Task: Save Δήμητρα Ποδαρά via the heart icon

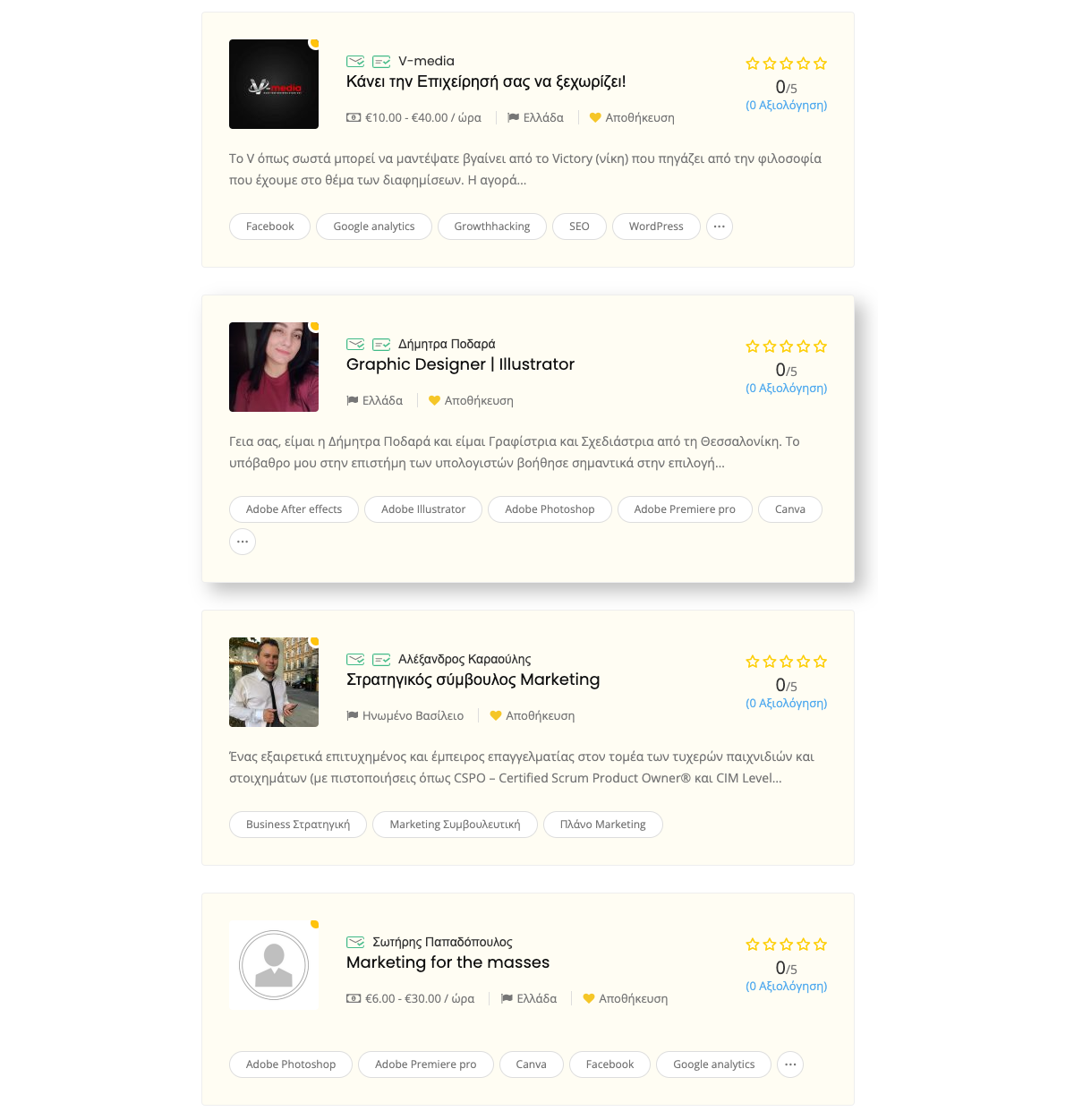Action: (434, 400)
